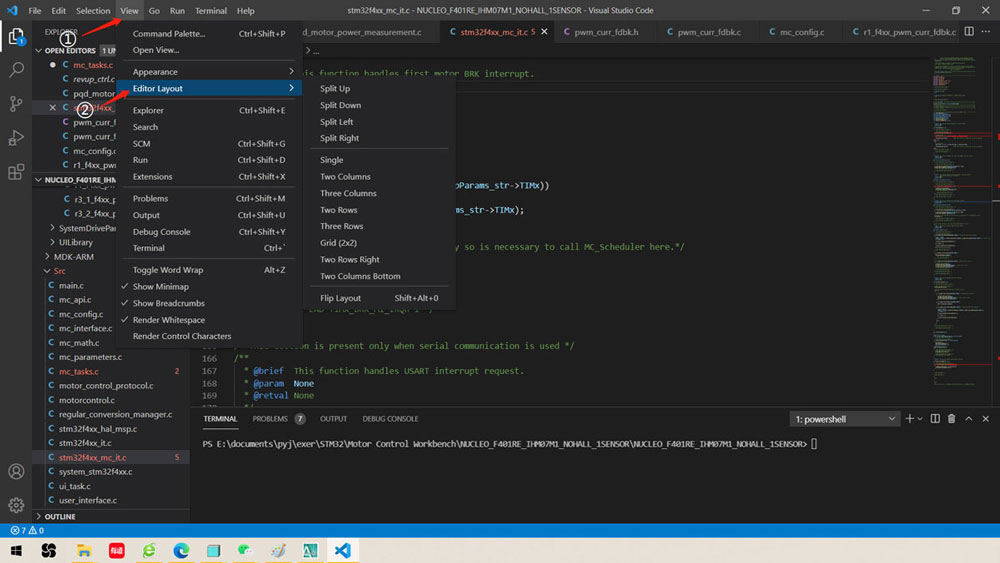Viewport: 1000px width, 563px height.
Task: Toggle Show Minimap option
Action: 160,286
